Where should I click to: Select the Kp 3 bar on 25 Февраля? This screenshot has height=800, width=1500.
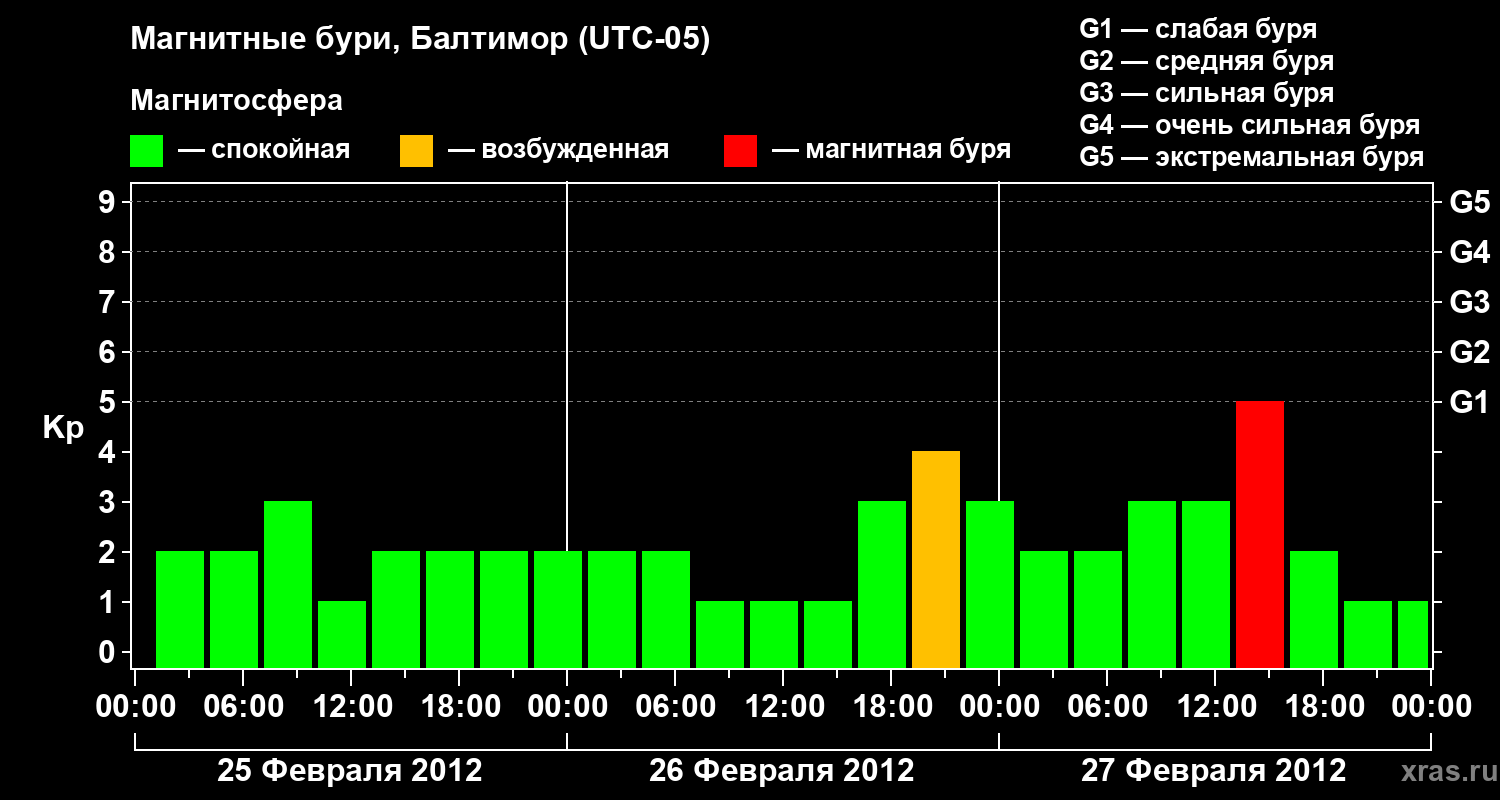click(x=288, y=585)
